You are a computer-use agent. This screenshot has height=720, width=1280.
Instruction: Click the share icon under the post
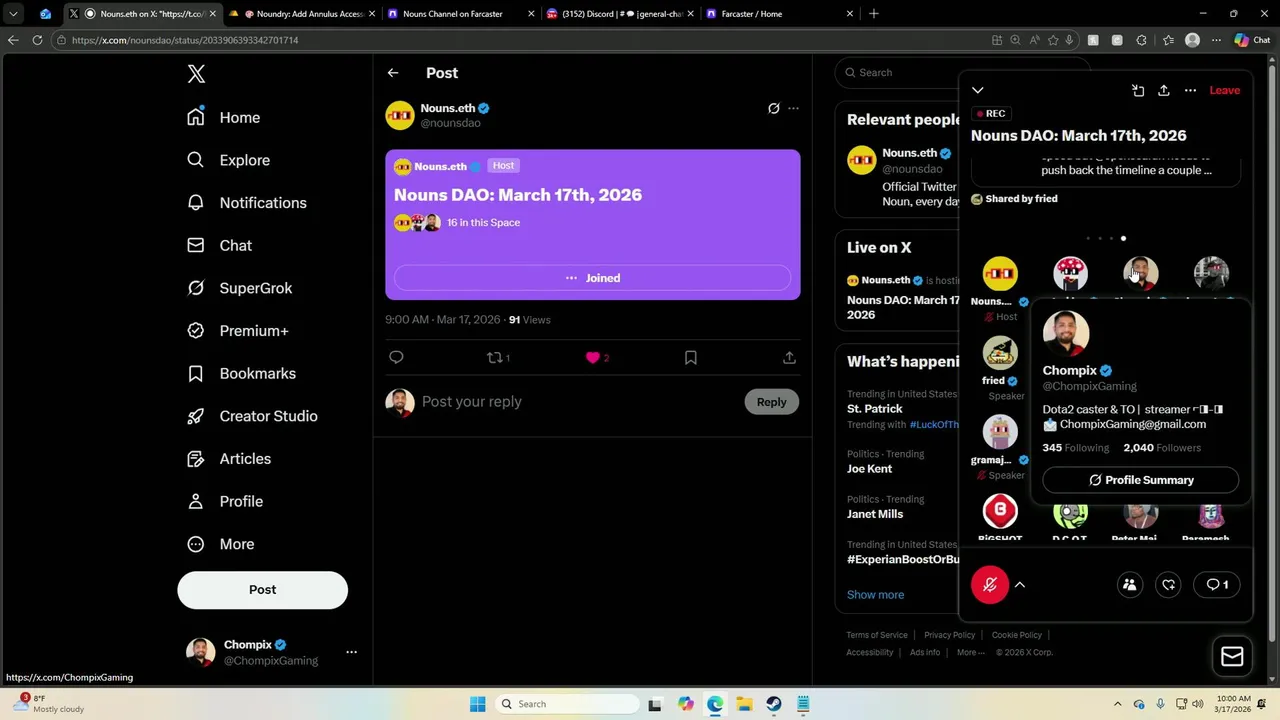click(789, 357)
